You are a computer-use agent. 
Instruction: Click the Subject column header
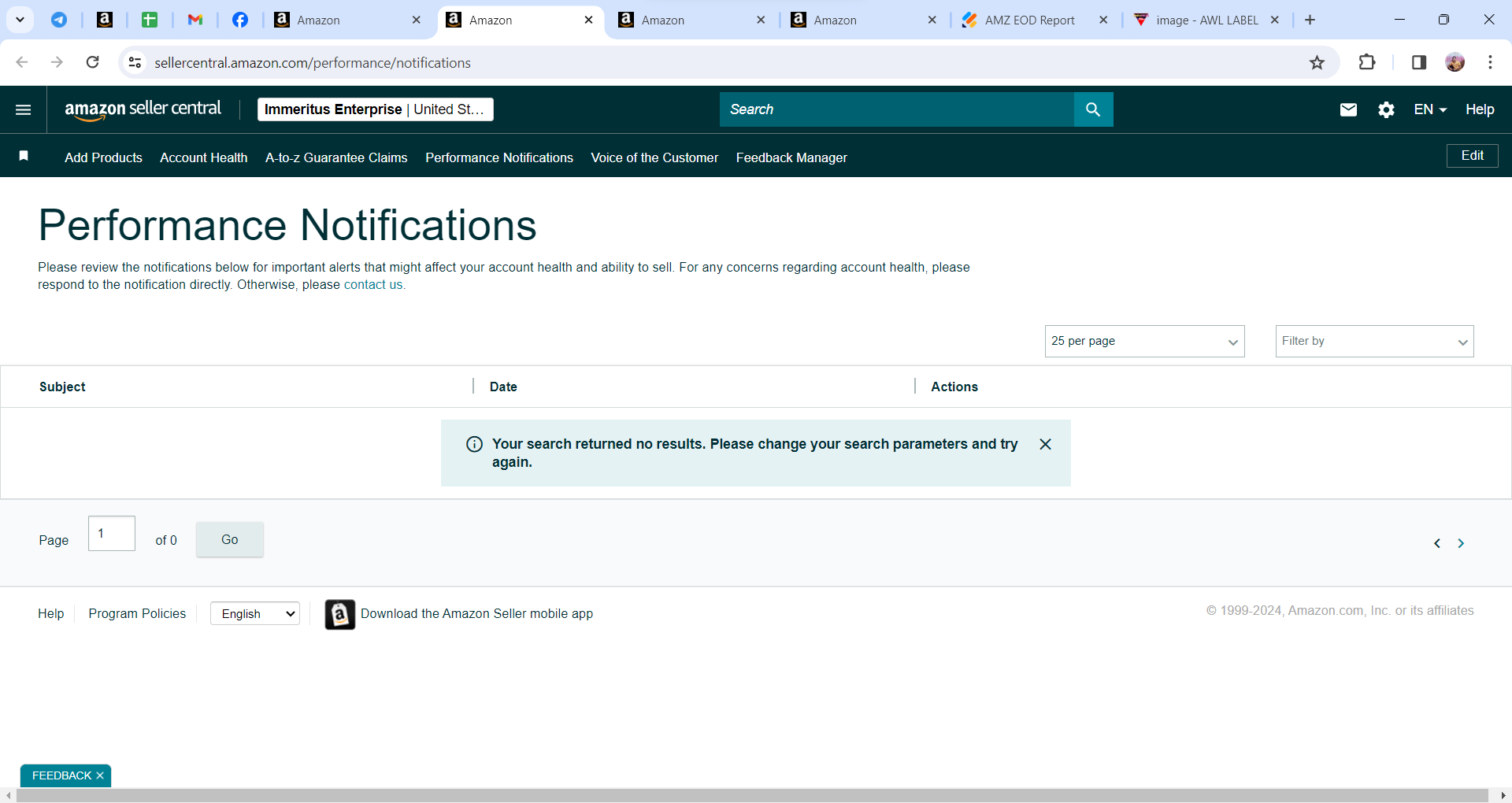(x=62, y=387)
